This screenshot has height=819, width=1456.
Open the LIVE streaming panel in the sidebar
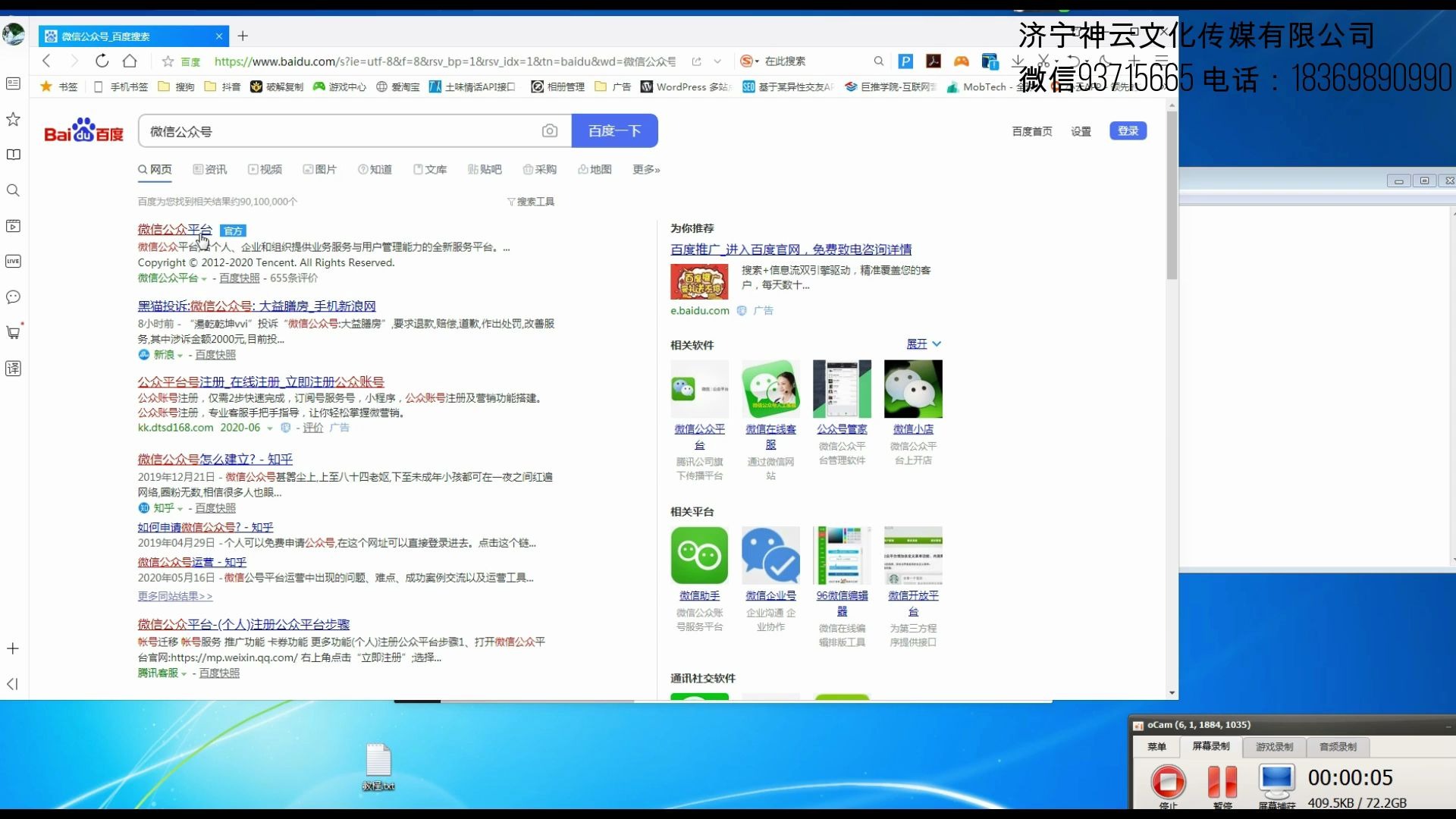tap(12, 261)
